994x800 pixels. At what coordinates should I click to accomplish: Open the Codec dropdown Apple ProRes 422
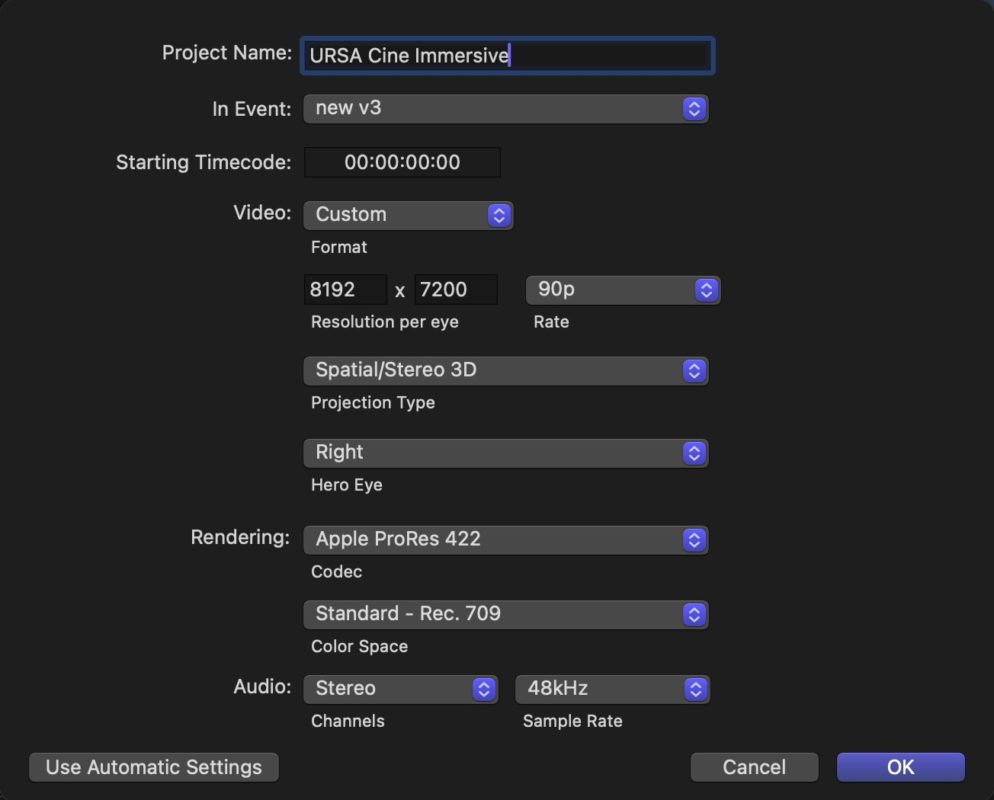point(506,539)
